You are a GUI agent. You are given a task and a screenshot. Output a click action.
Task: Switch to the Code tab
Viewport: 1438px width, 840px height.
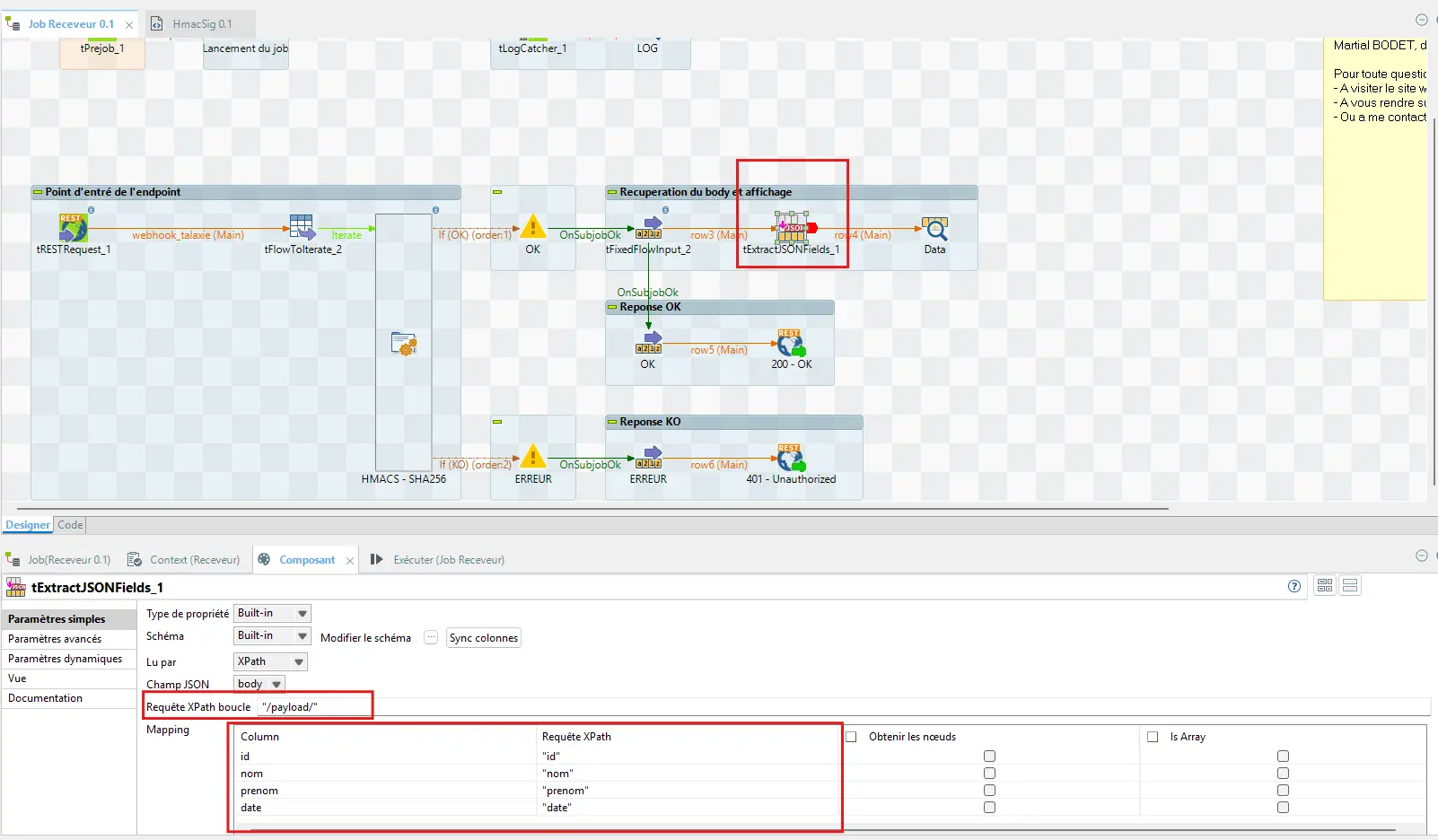pyautogui.click(x=70, y=525)
